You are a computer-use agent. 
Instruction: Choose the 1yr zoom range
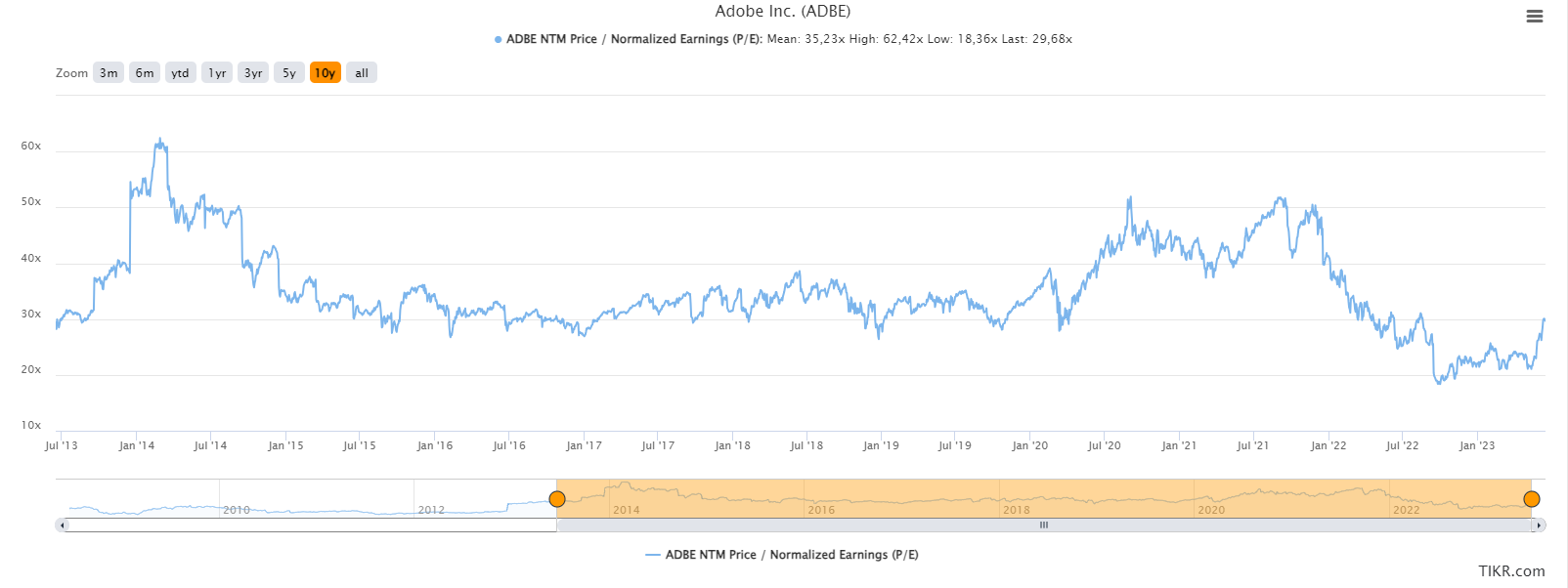pyautogui.click(x=217, y=73)
